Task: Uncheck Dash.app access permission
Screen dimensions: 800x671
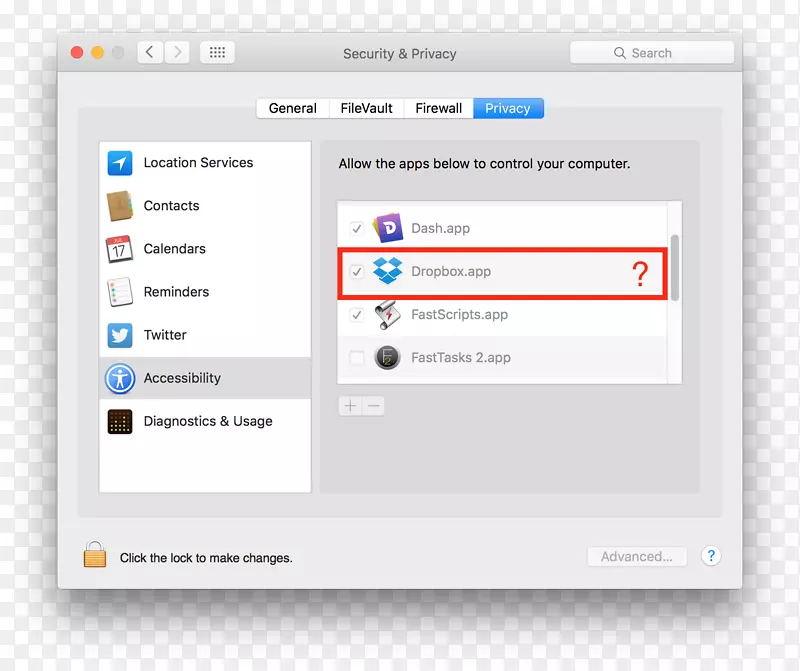Action: tap(357, 228)
